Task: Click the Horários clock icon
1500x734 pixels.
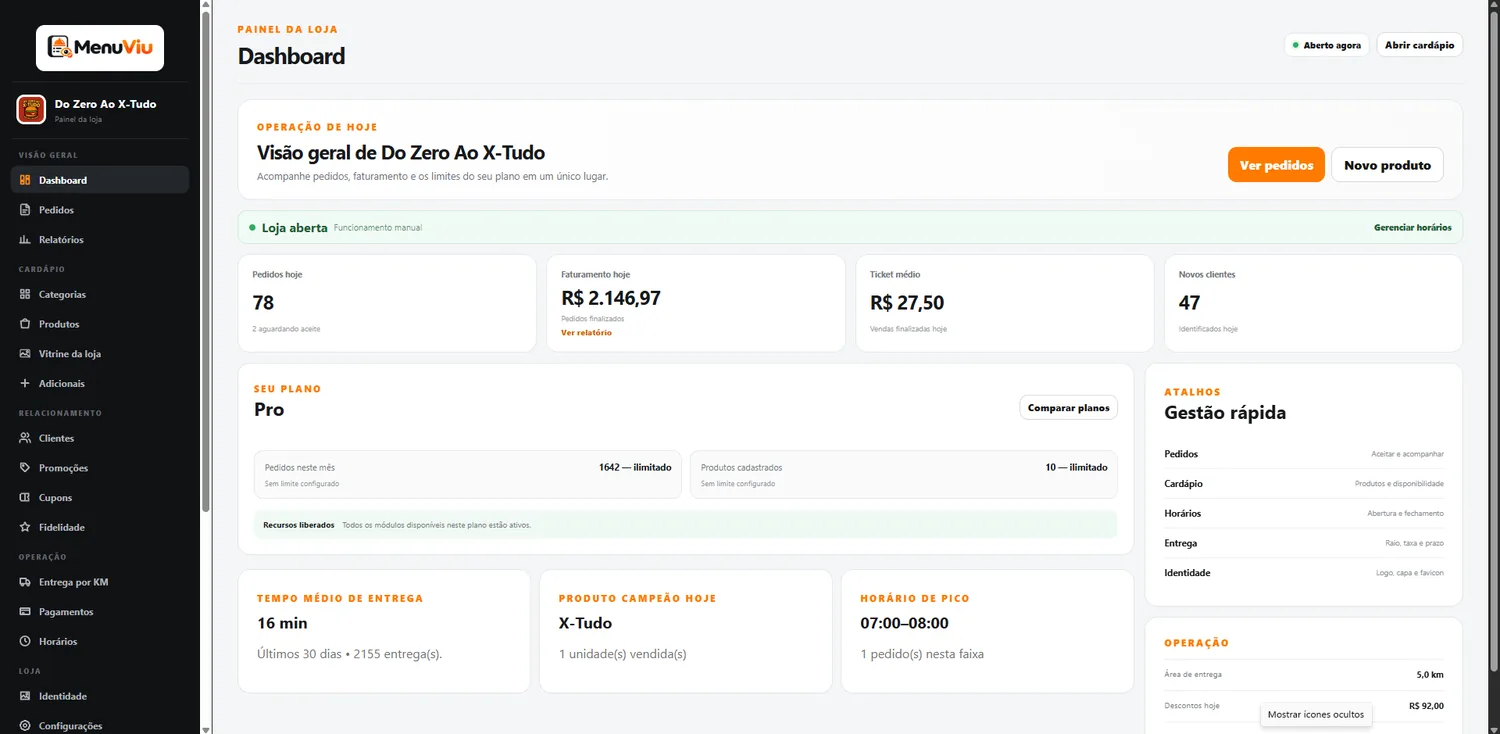Action: [25, 641]
